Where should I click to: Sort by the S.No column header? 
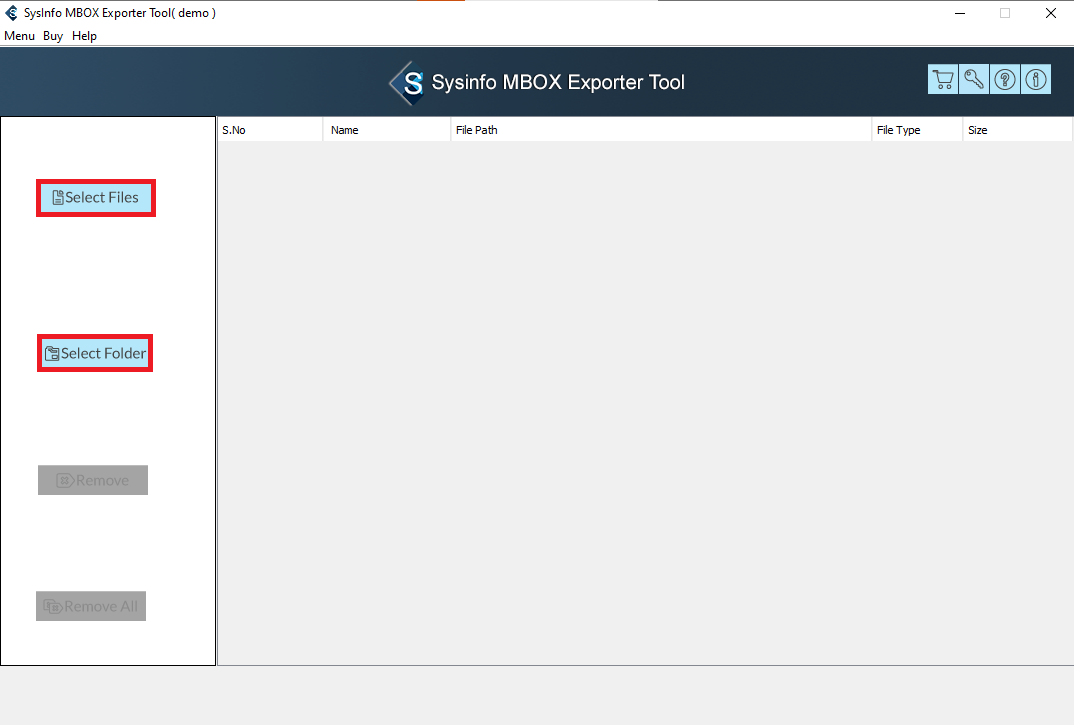click(x=270, y=130)
